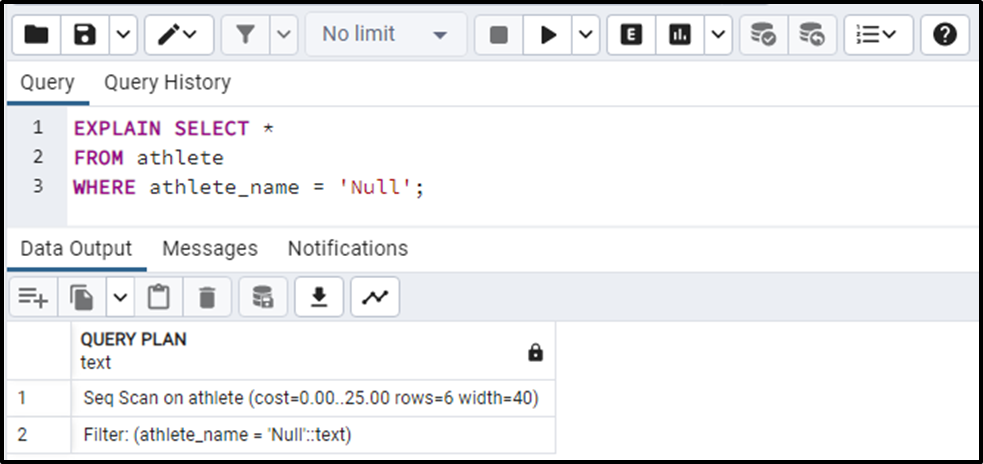This screenshot has width=983, height=464.
Task: Open the No limit rows dropdown
Action: (384, 35)
